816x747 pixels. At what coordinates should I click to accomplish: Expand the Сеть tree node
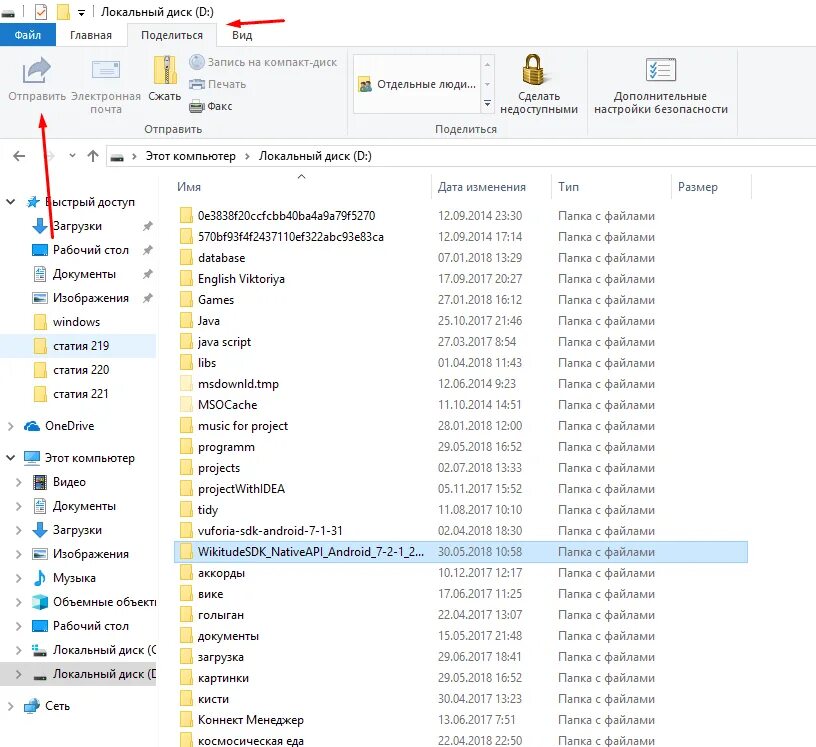click(10, 706)
